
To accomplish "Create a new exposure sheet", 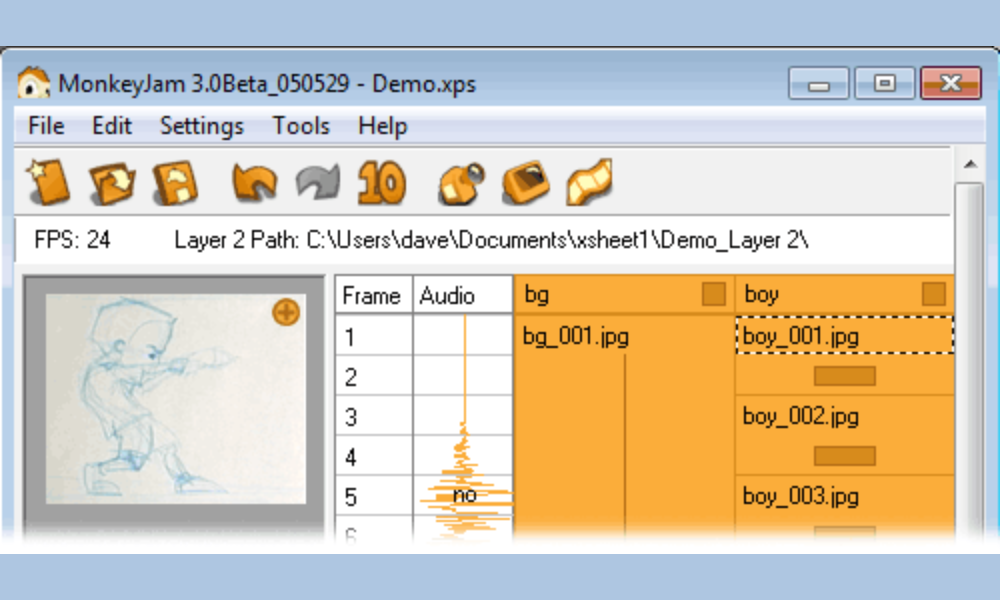I will 48,182.
